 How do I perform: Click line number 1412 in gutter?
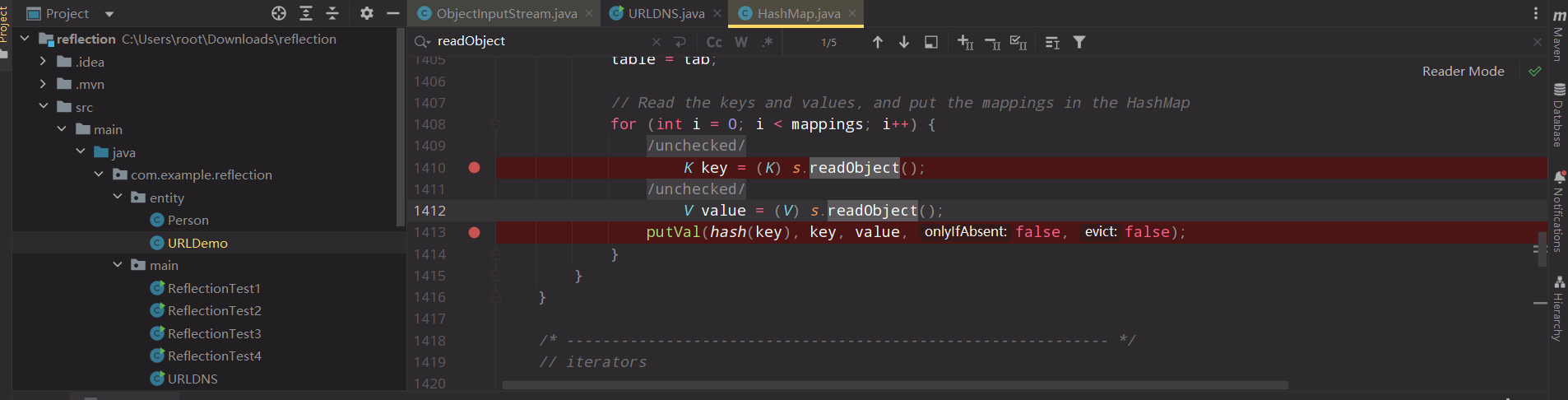(429, 211)
